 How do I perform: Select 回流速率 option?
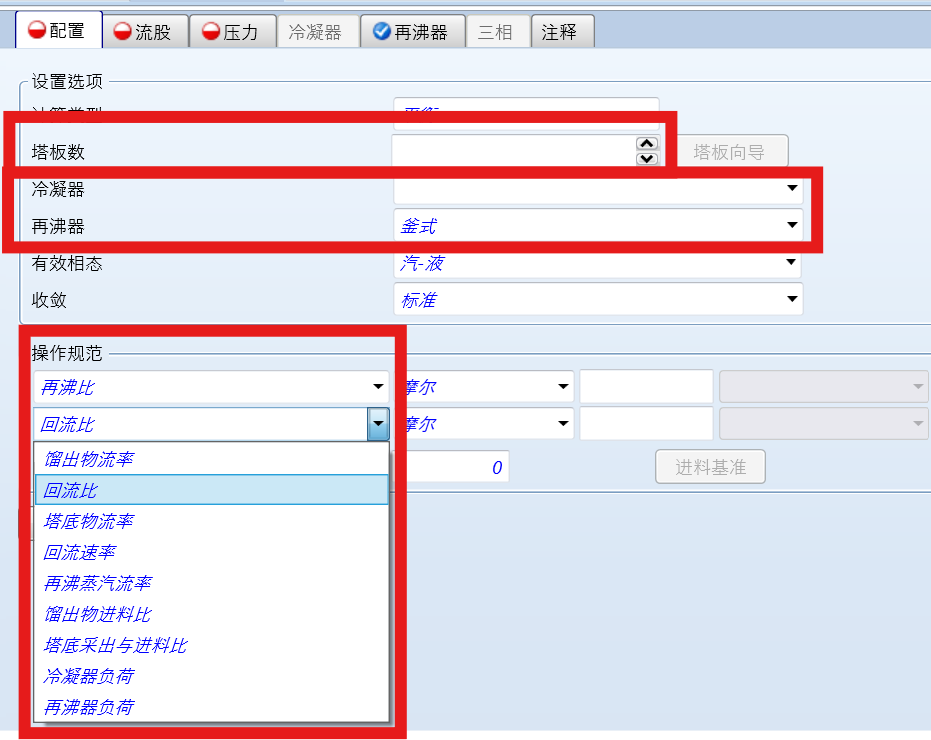[79, 552]
